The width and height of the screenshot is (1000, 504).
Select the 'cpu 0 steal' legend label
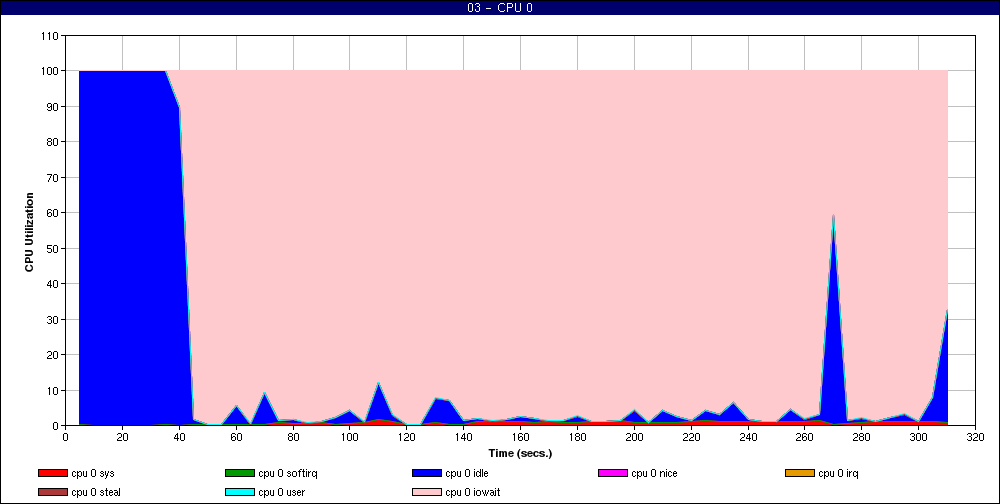96,493
